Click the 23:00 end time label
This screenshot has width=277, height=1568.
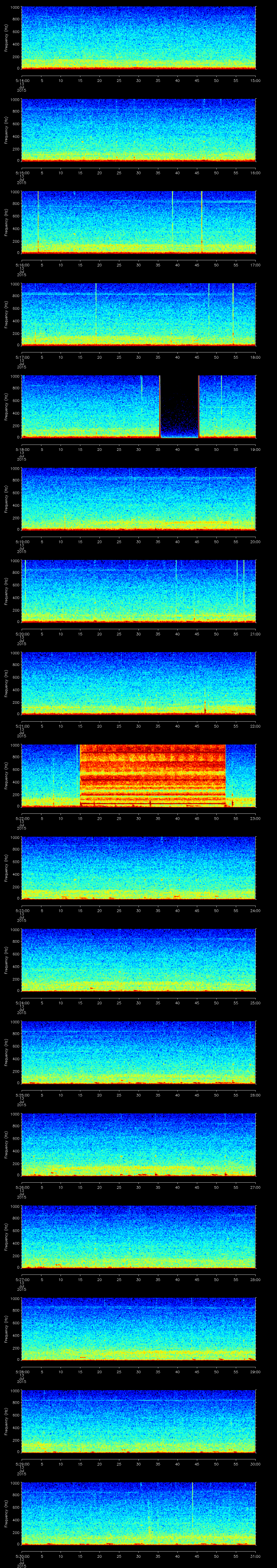(x=255, y=818)
